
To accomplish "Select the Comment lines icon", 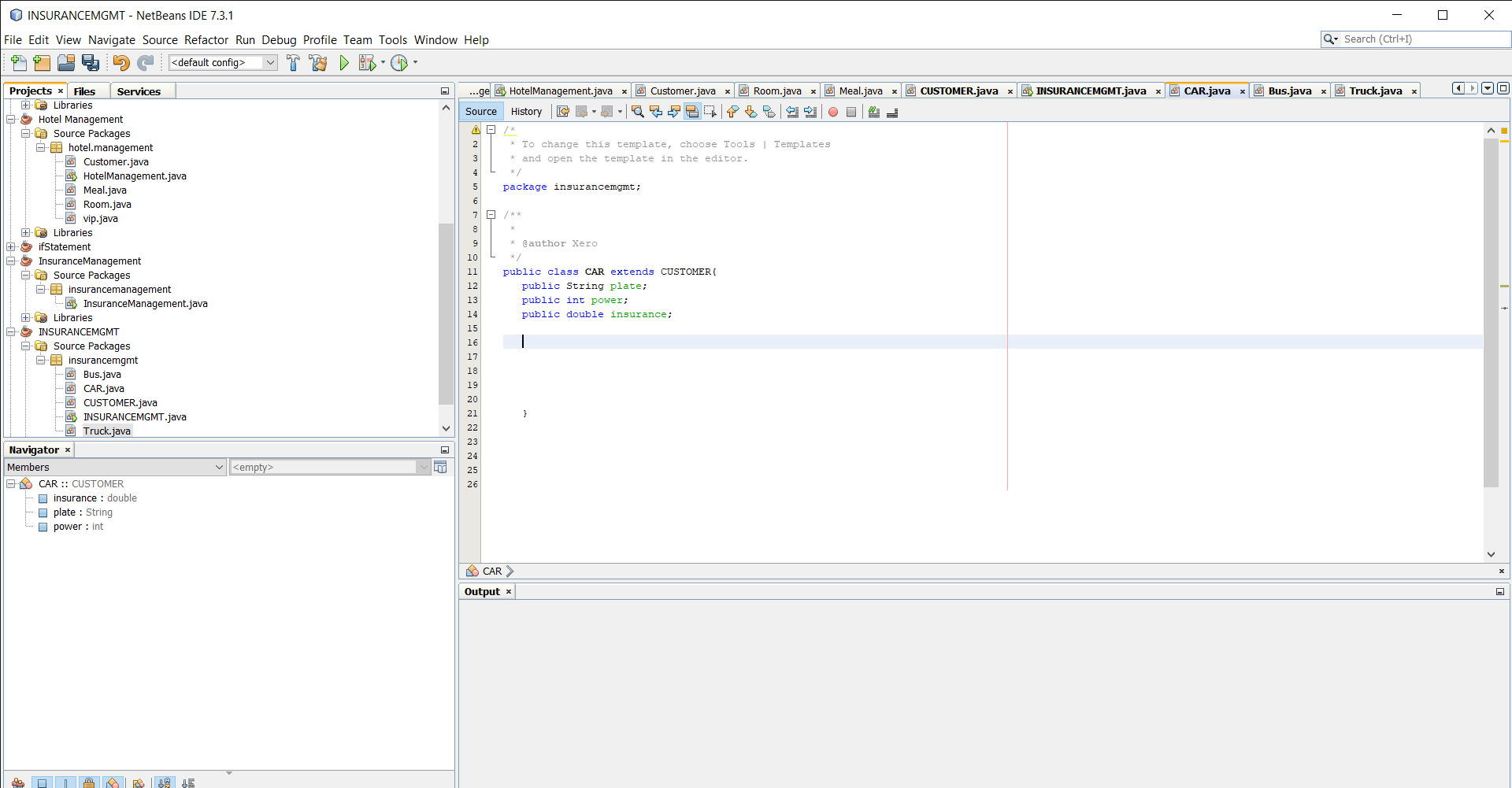I will pos(874,112).
